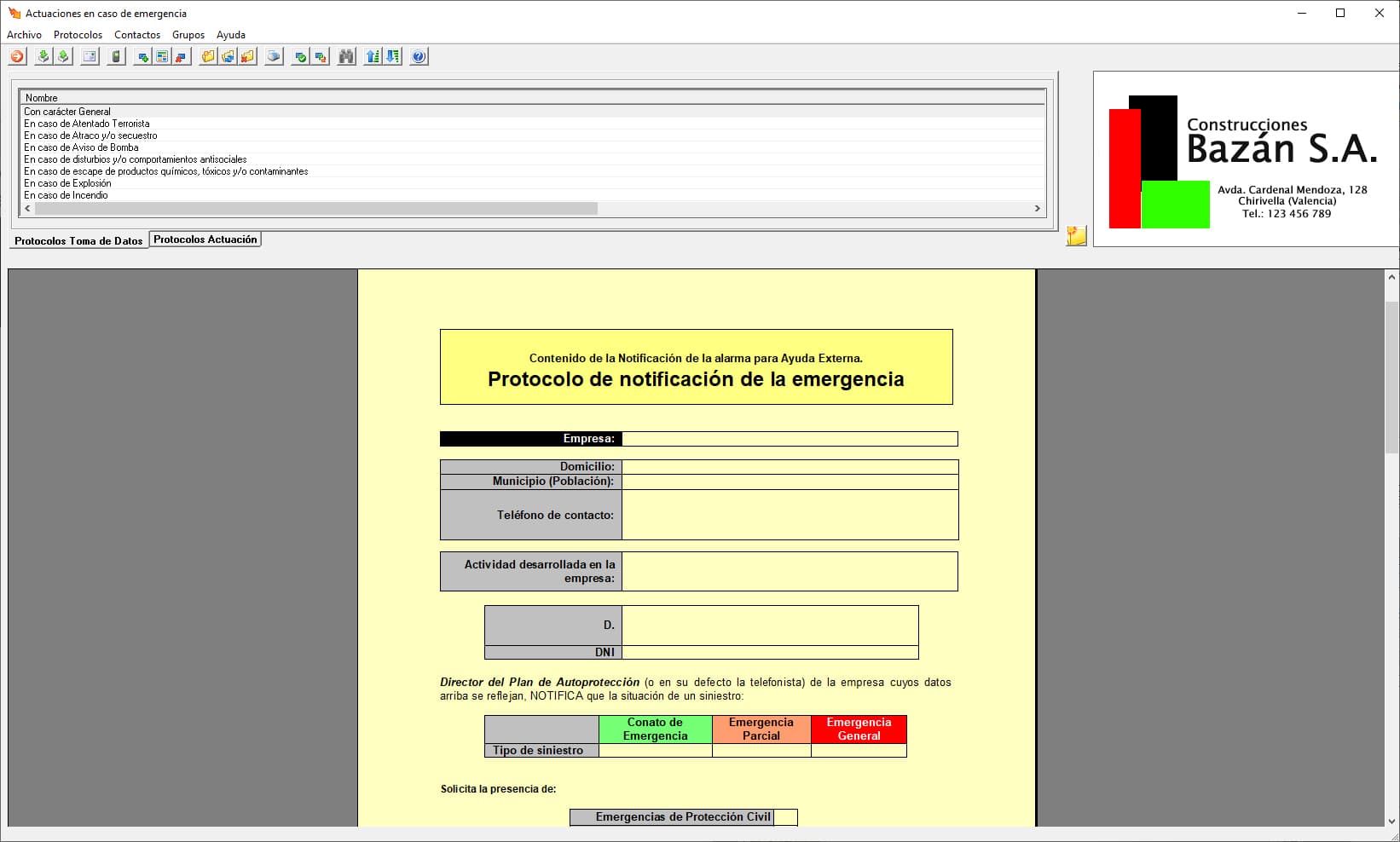Click the red Emergencia General header
This screenshot has height=842, width=1400.
click(x=859, y=730)
